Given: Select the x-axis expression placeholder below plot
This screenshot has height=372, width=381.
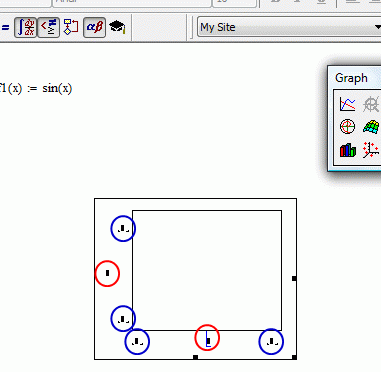Looking at the screenshot, I should [208, 341].
